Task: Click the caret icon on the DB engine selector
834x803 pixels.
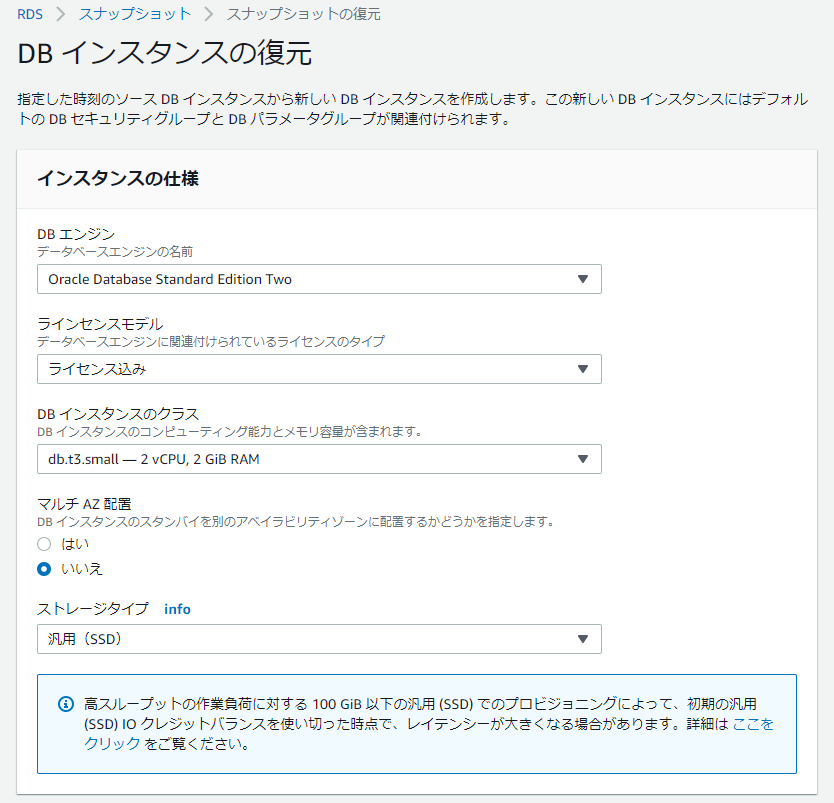Action: tap(585, 279)
